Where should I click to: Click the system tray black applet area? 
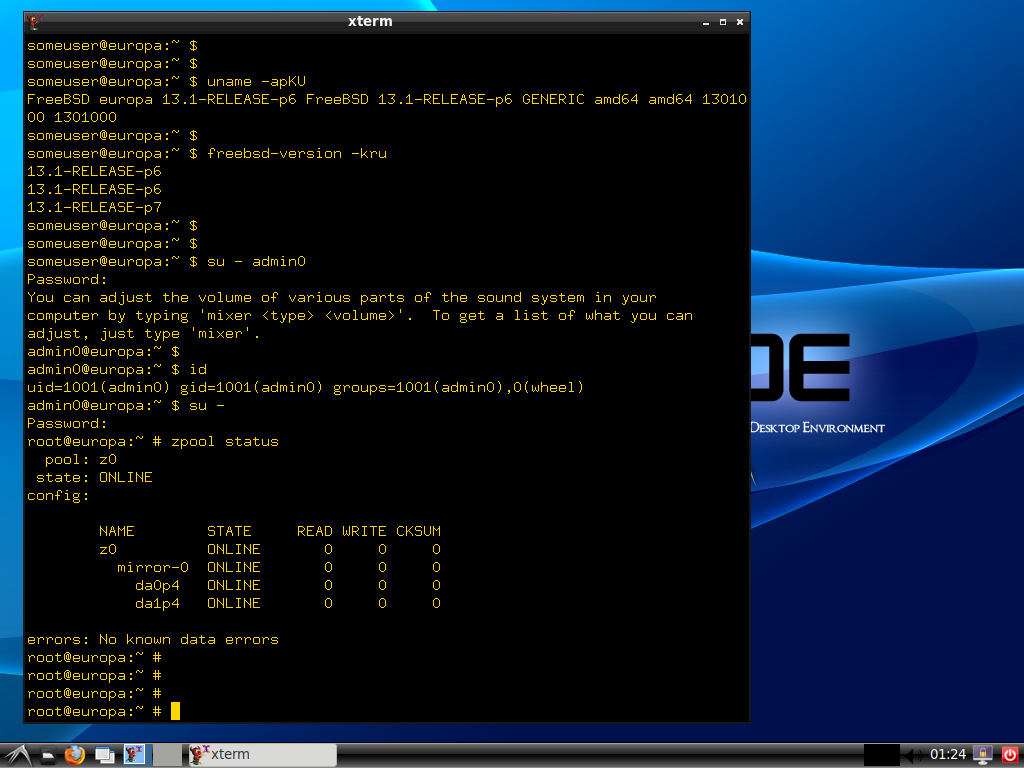click(x=881, y=755)
